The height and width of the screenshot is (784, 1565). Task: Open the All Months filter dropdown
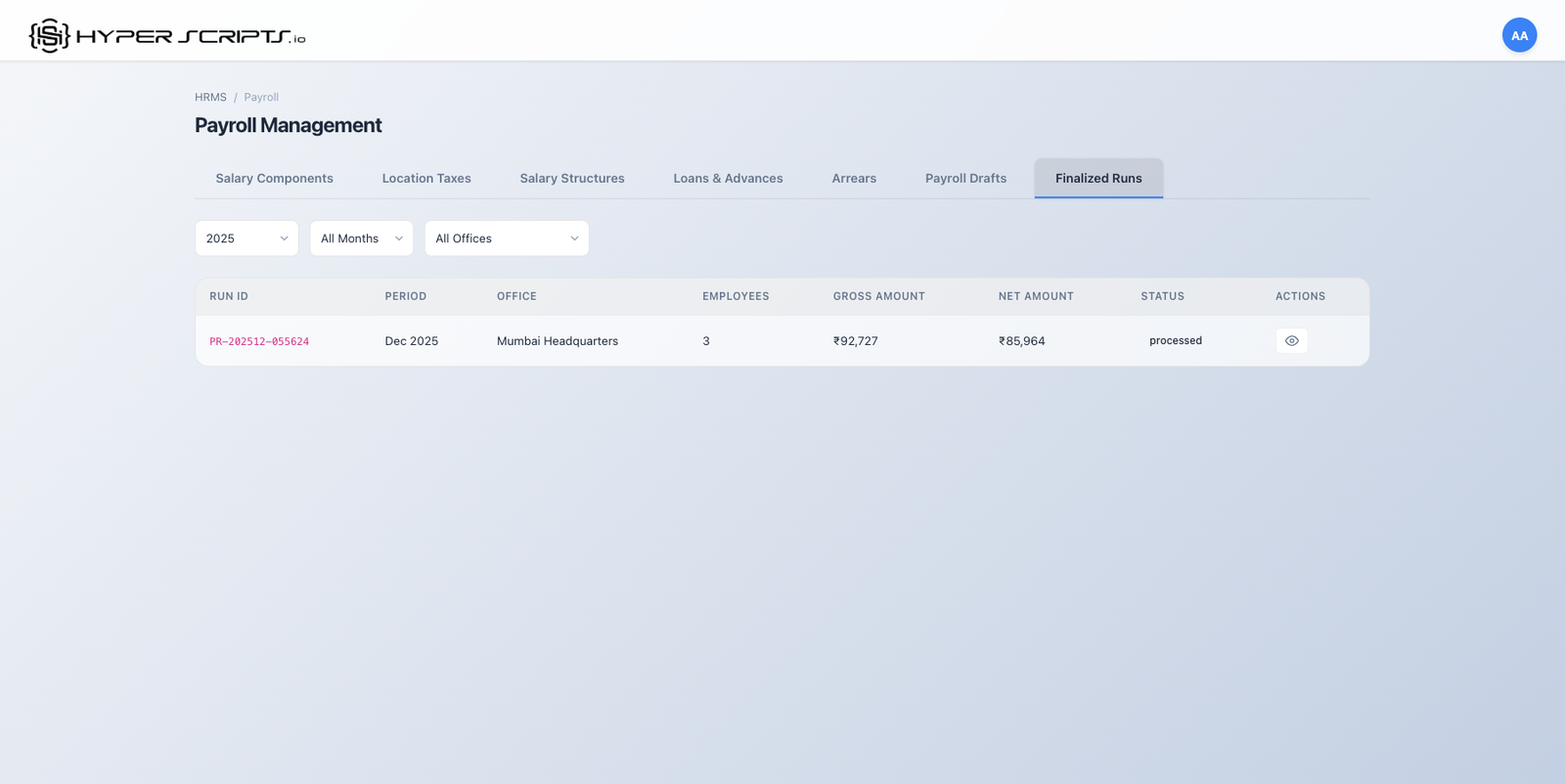(361, 239)
